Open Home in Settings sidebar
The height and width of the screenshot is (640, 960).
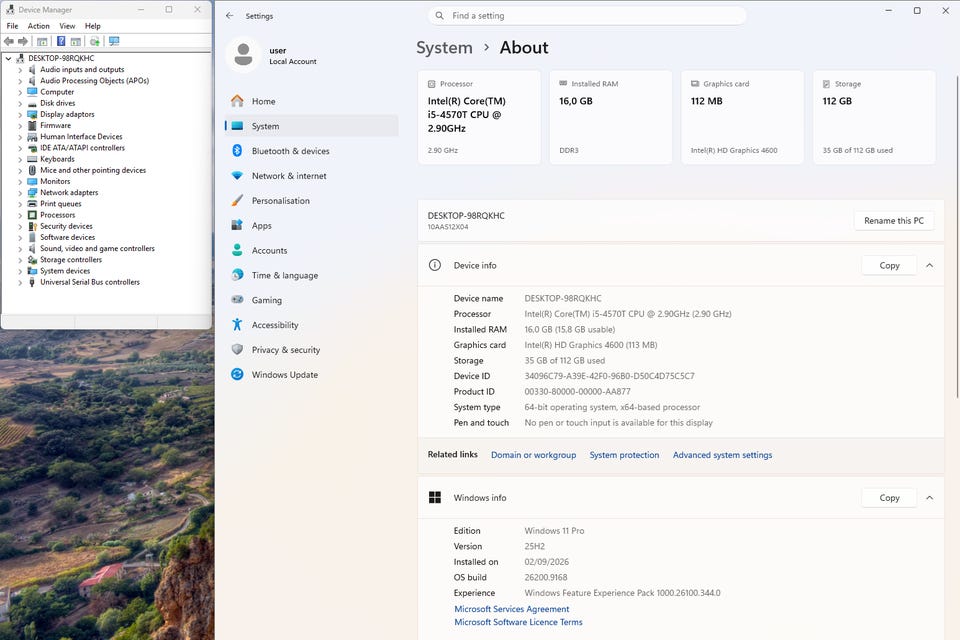(312, 101)
